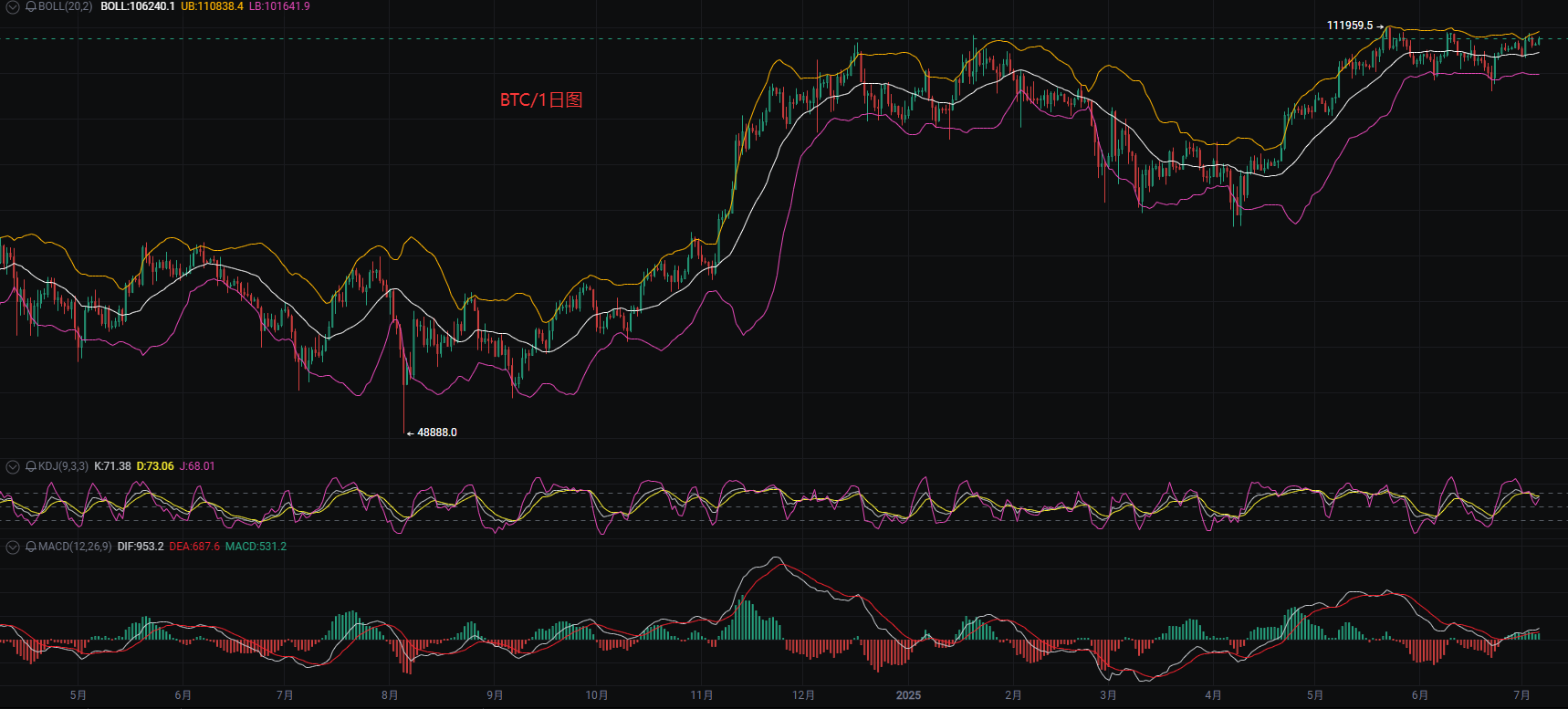This screenshot has height=709, width=1568.
Task: Click the 11月 label on time axis
Action: [701, 695]
